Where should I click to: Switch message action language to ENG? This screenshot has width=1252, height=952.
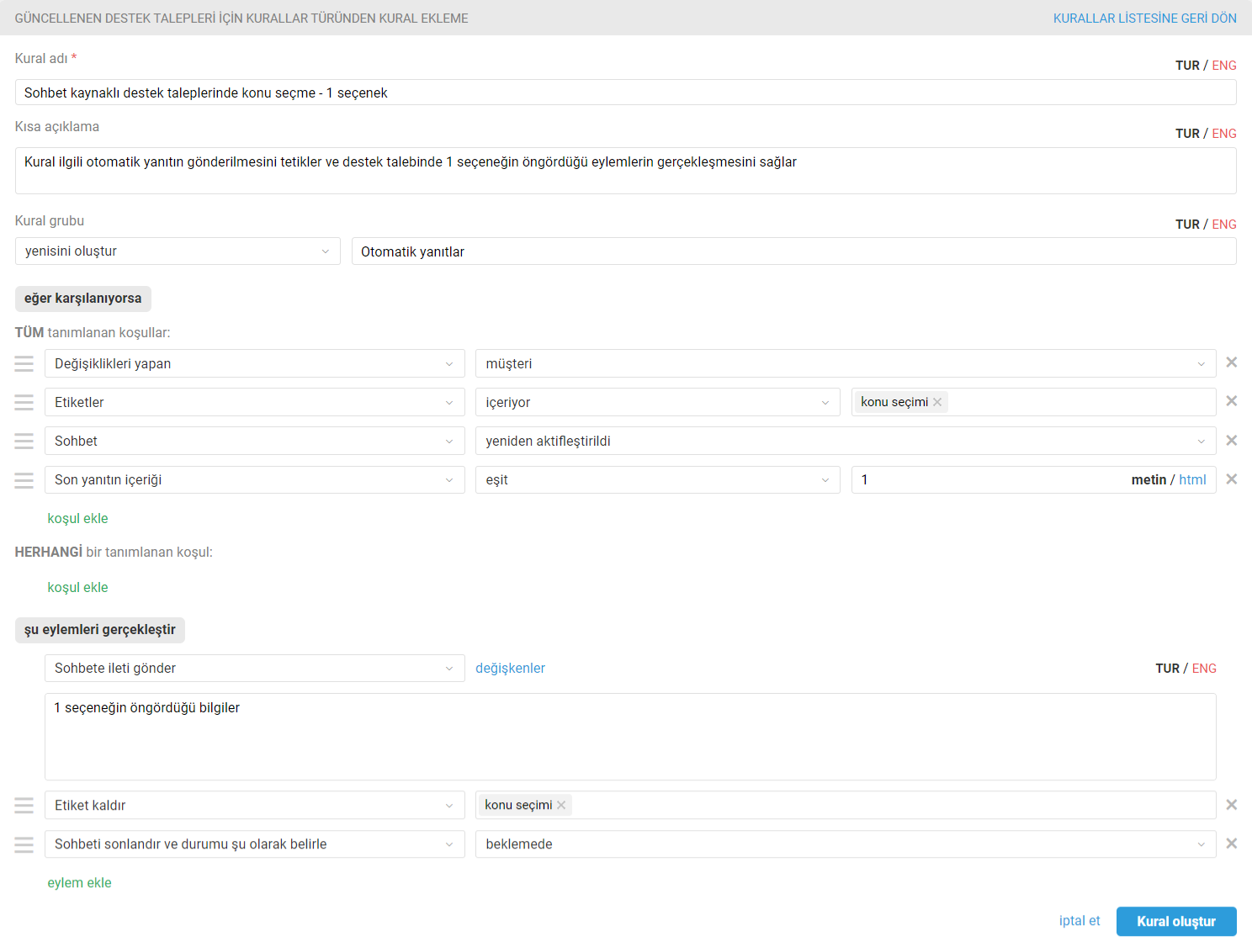click(x=1204, y=669)
